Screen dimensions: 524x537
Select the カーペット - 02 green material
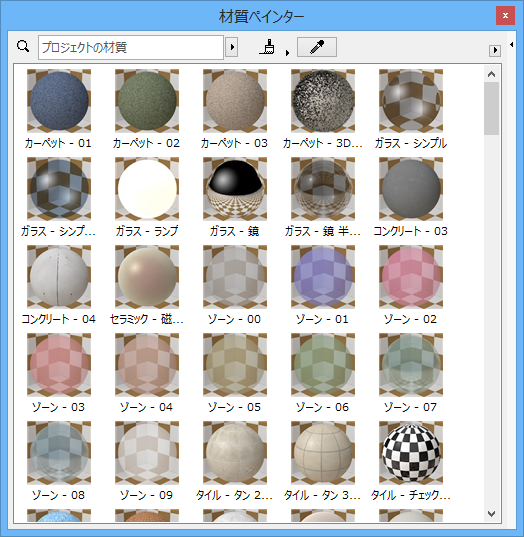(x=147, y=101)
